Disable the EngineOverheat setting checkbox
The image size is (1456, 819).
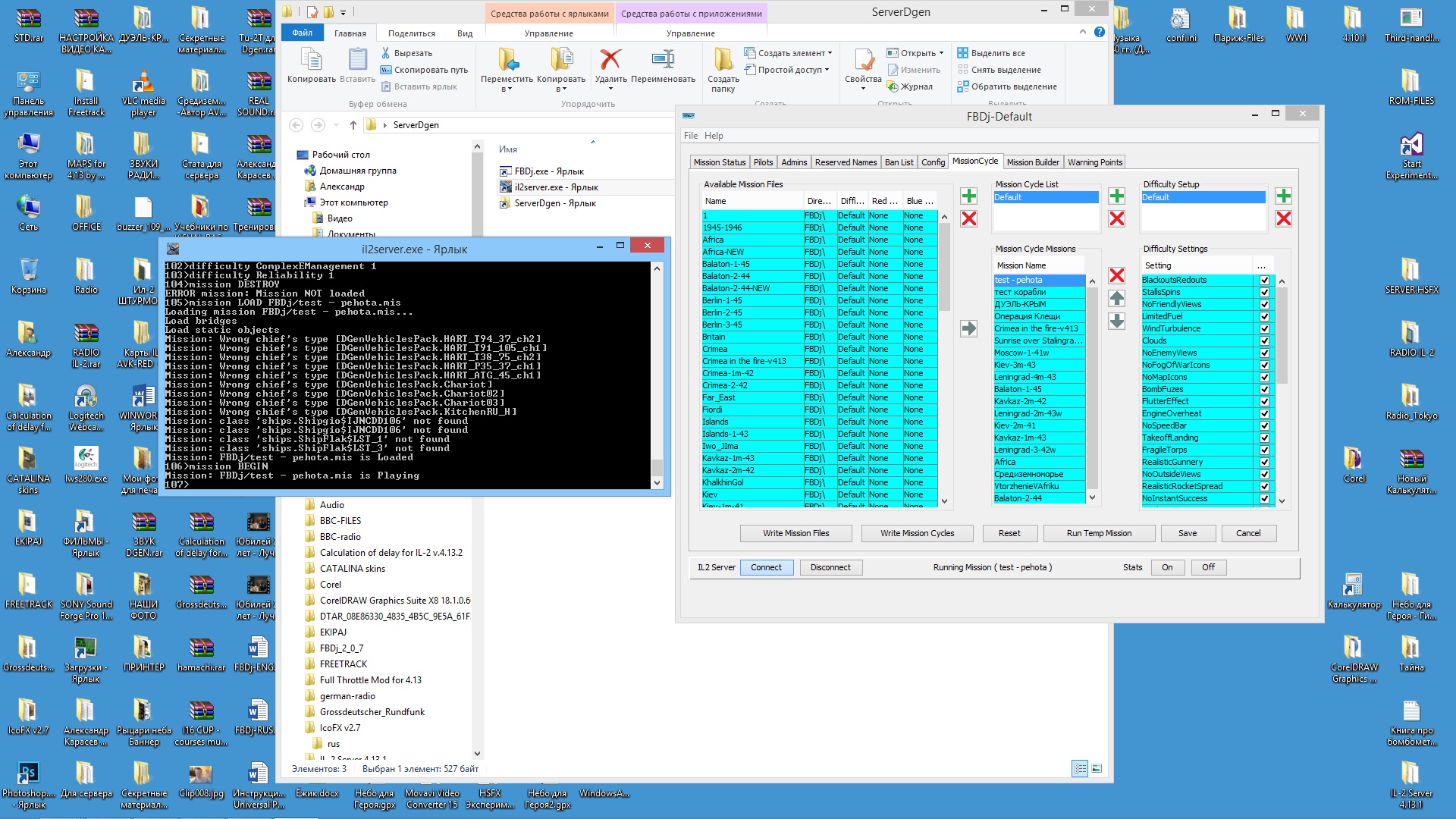pos(1264,413)
